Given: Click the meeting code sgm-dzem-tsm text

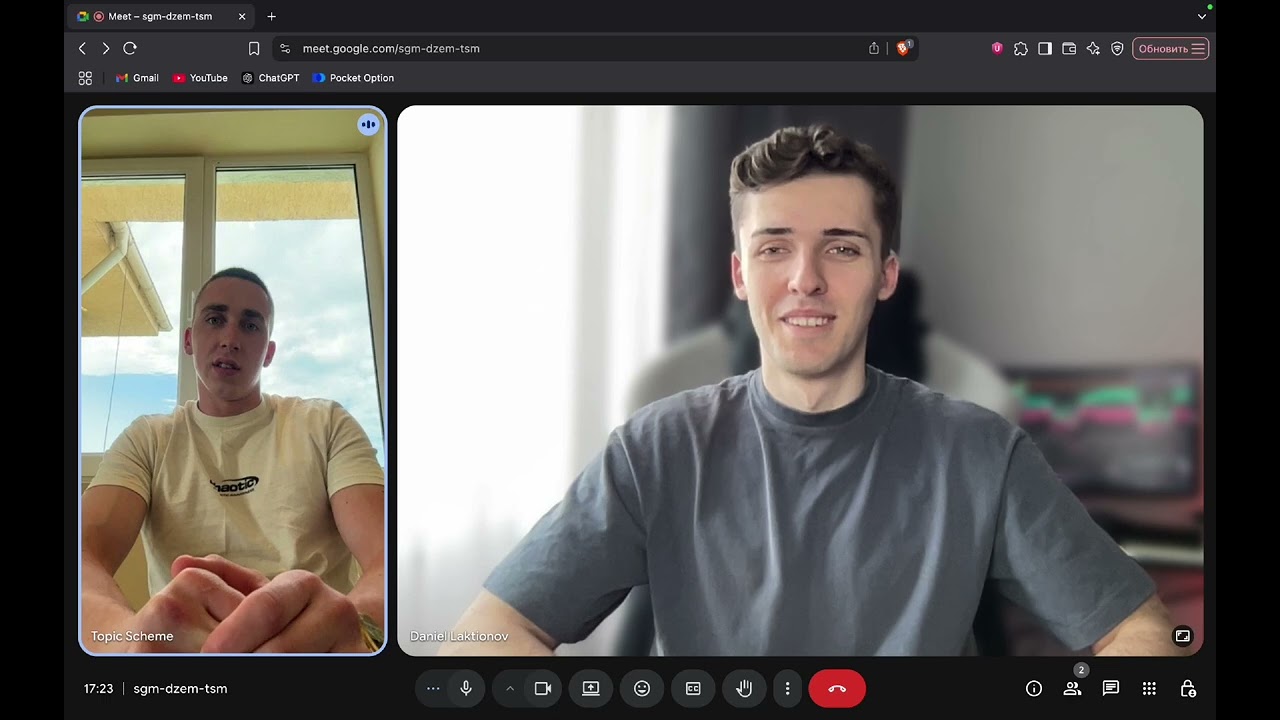Looking at the screenshot, I should pyautogui.click(x=180, y=688).
